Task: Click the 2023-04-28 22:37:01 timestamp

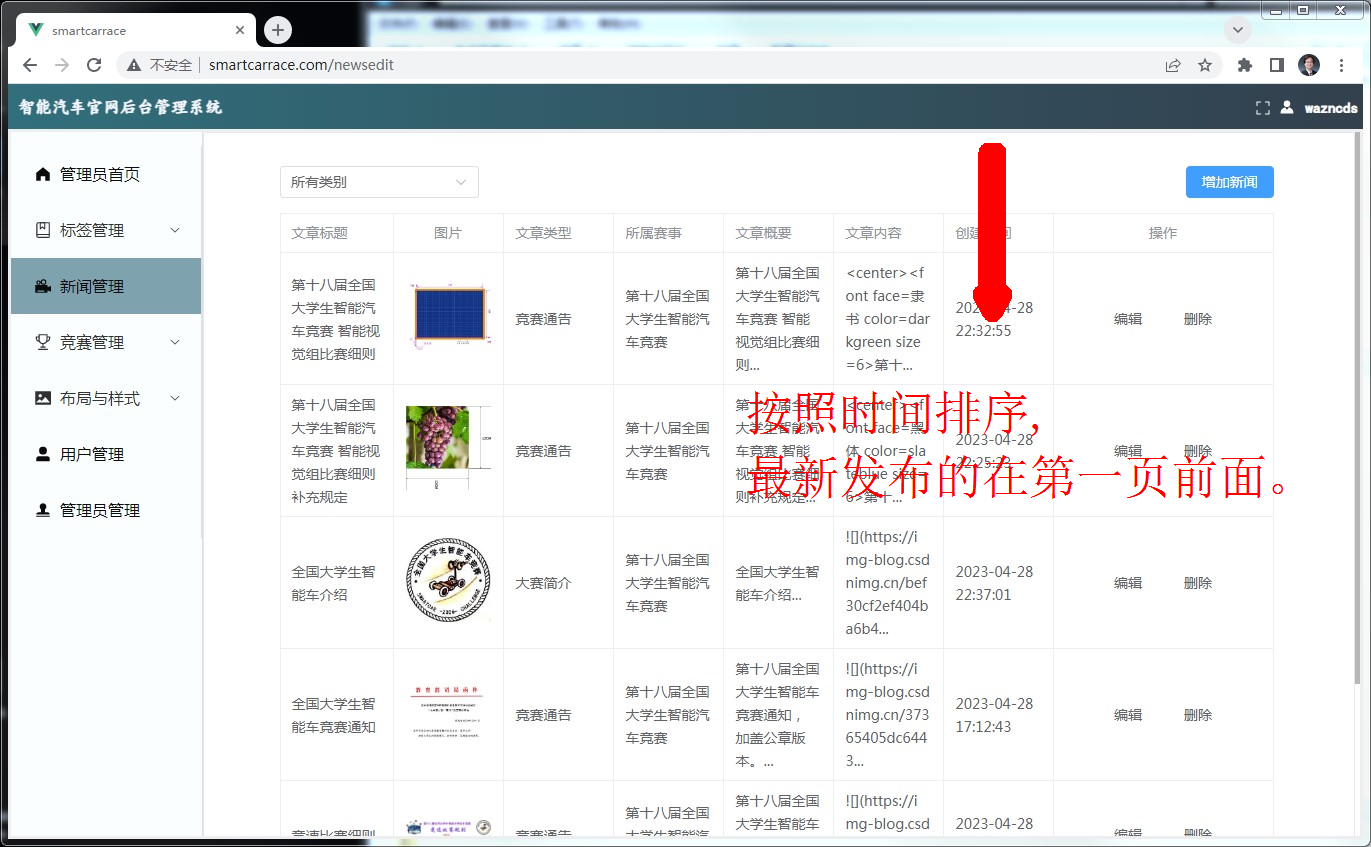Action: pyautogui.click(x=994, y=583)
